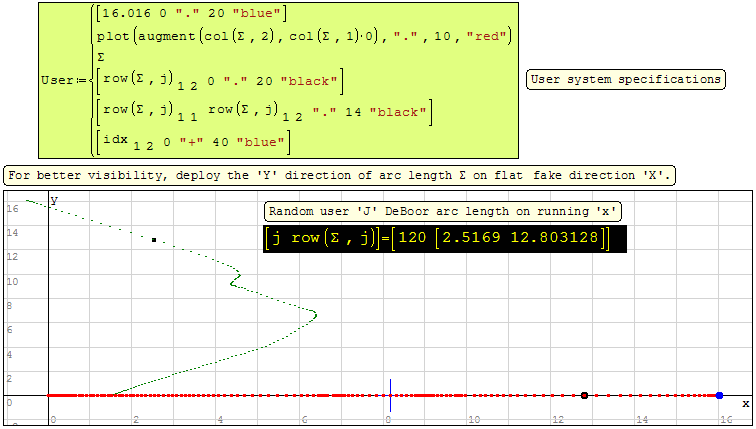The width and height of the screenshot is (756, 429).
Task: Select the blue vertical marker on the x-axis
Action: click(x=390, y=393)
